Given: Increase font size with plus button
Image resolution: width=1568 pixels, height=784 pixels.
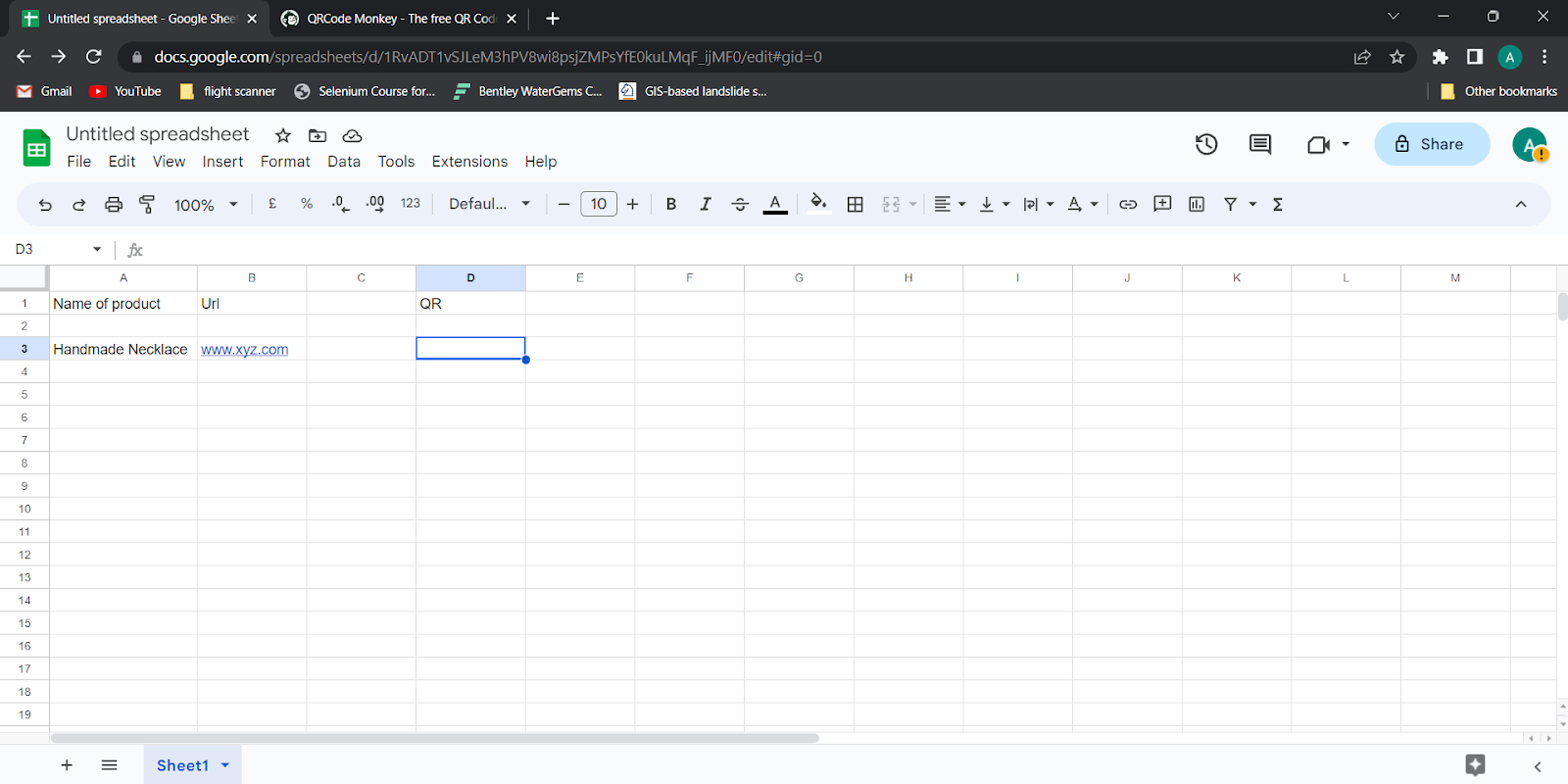Looking at the screenshot, I should tap(633, 204).
